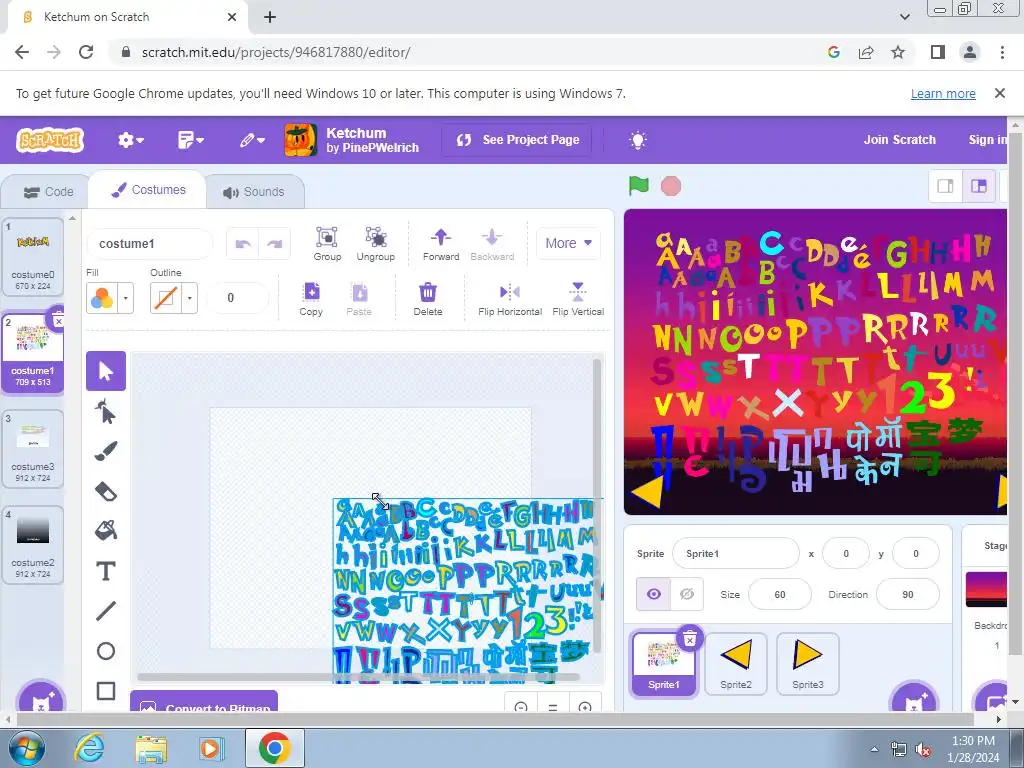This screenshot has height=768, width=1024.
Task: Select costume0 thumbnail
Action: [33, 257]
